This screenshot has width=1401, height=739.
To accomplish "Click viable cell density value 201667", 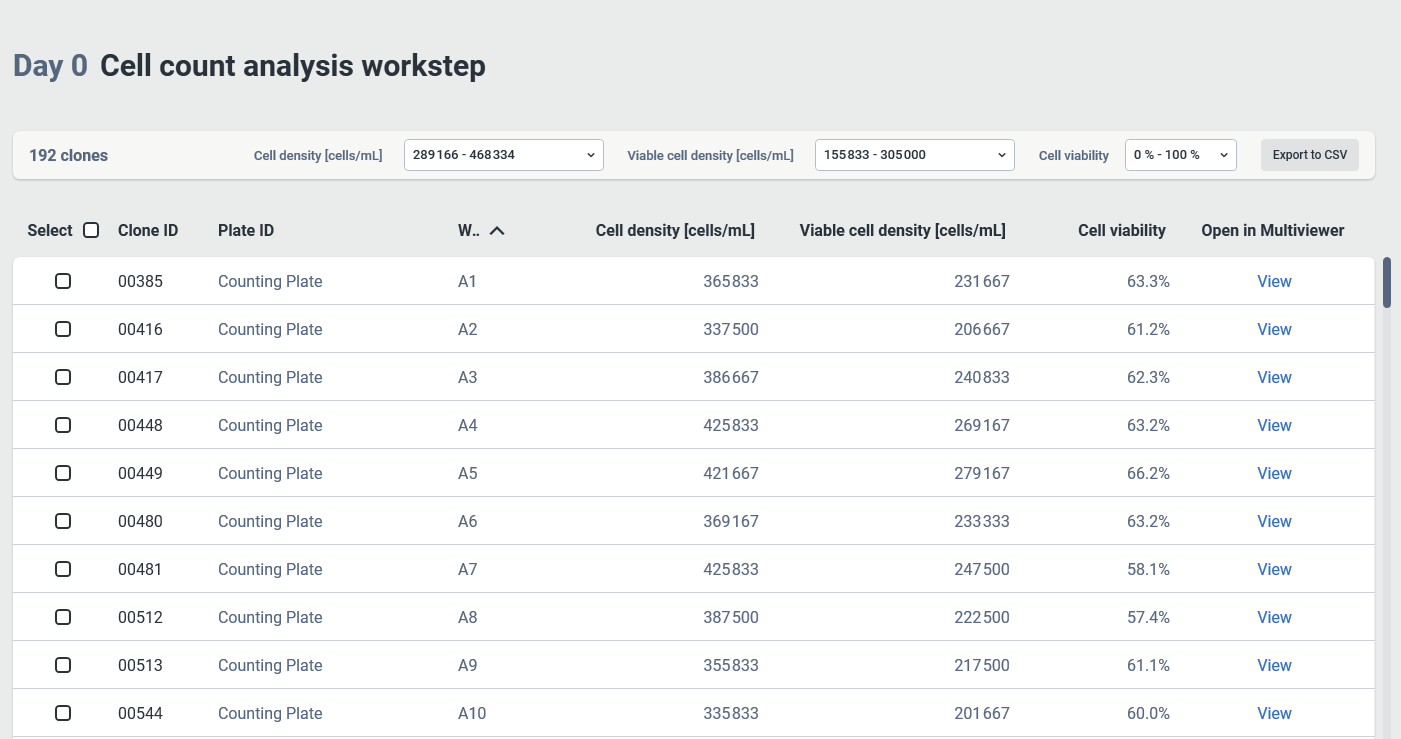I will point(982,713).
